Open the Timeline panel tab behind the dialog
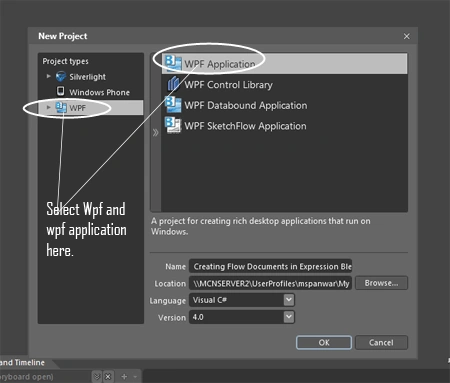The width and height of the screenshot is (450, 383). (23, 362)
